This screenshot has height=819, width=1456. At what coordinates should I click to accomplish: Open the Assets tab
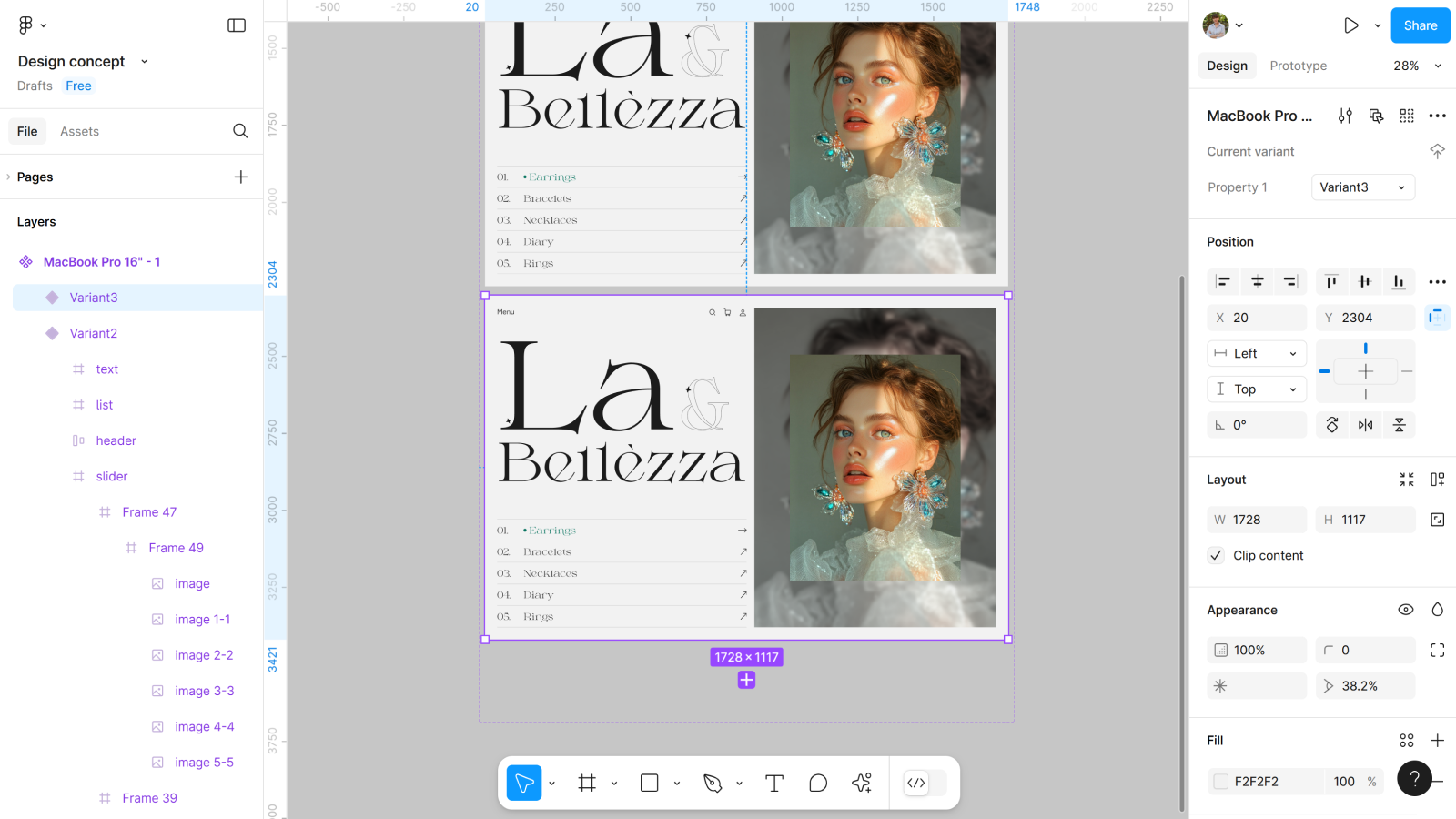click(x=79, y=131)
